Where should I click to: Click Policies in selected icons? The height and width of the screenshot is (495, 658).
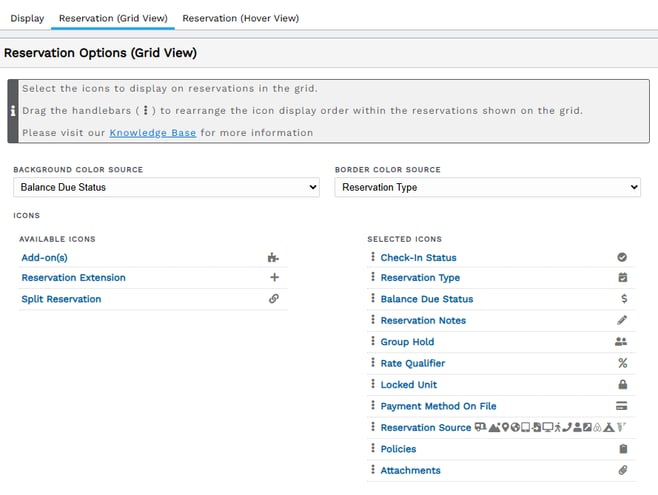point(398,449)
